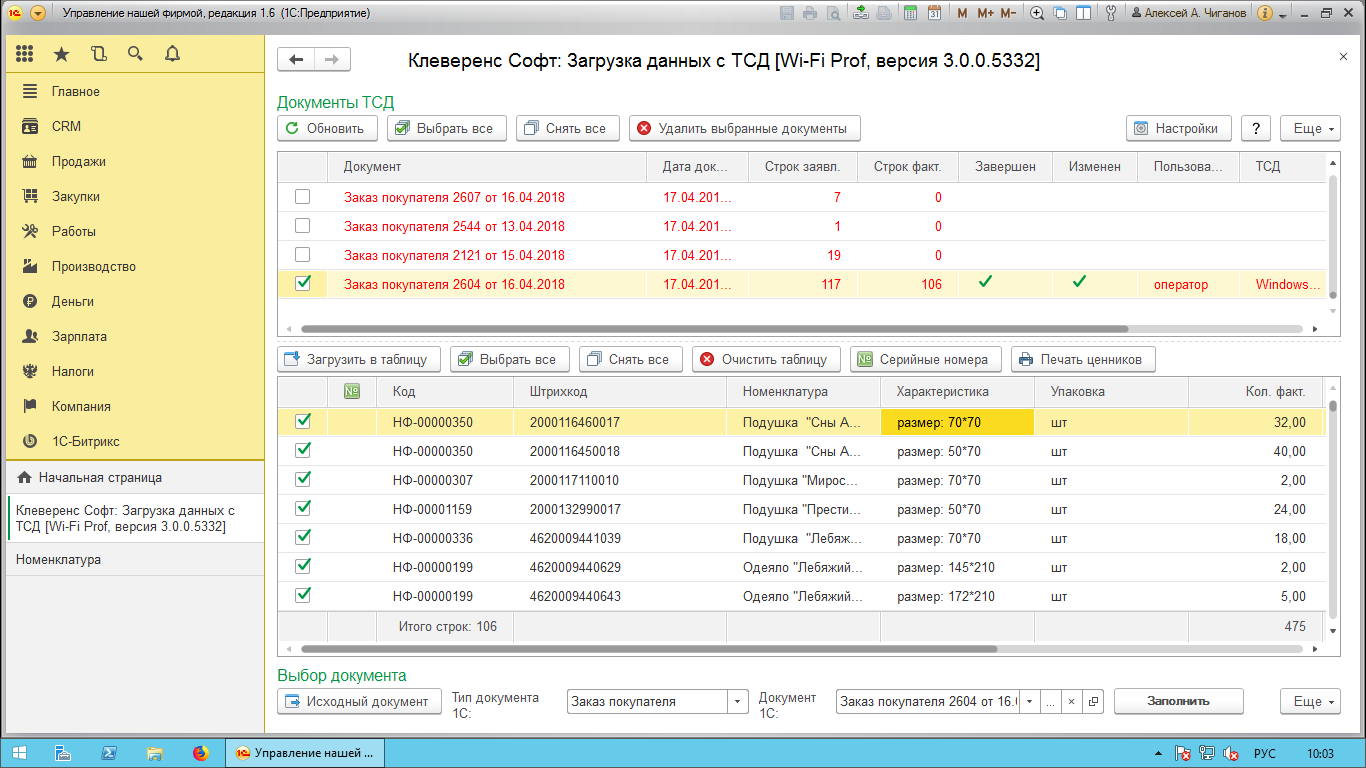Open the form icon in the Документ 1С field
This screenshot has height=768, width=1366.
point(1093,701)
